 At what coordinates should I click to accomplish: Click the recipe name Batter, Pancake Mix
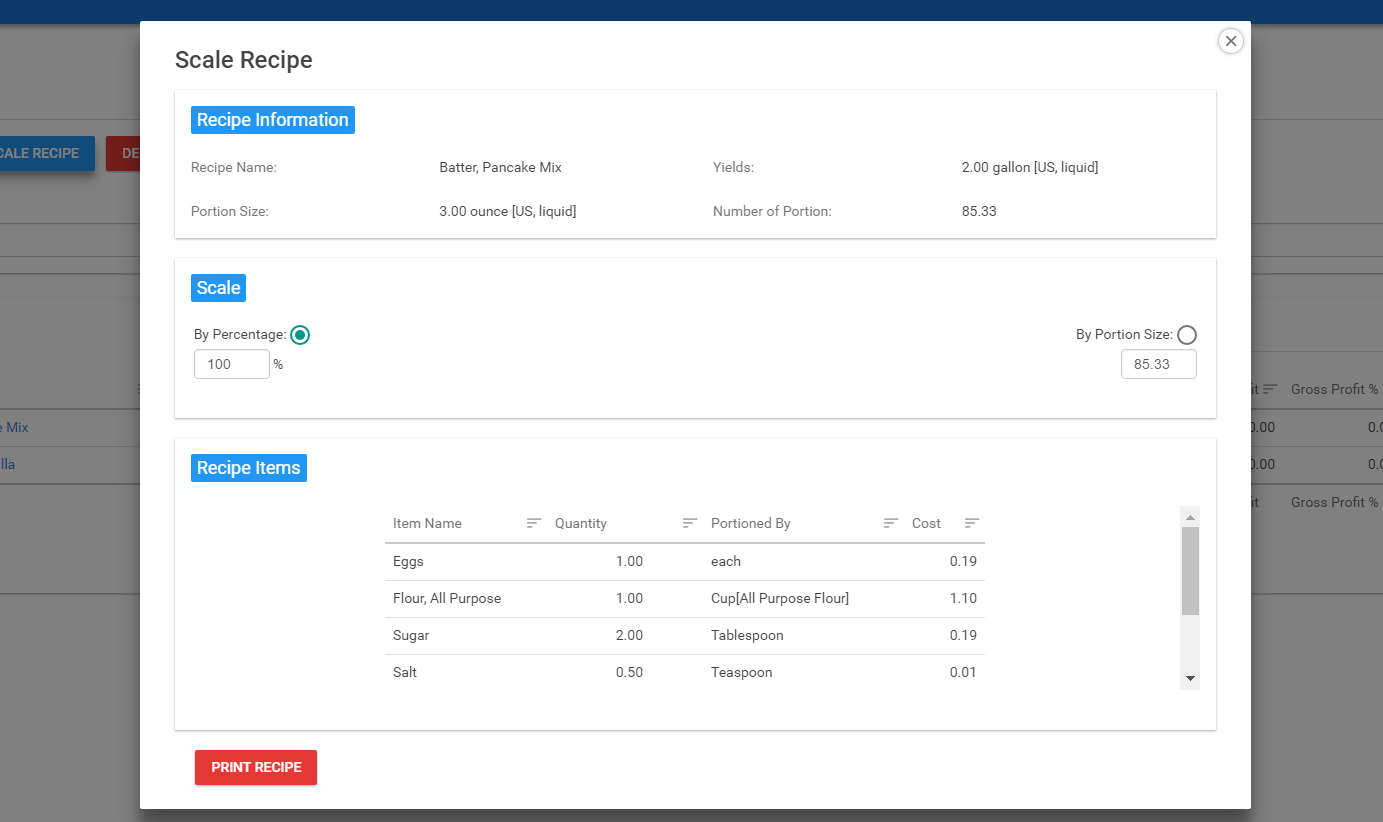click(x=500, y=167)
